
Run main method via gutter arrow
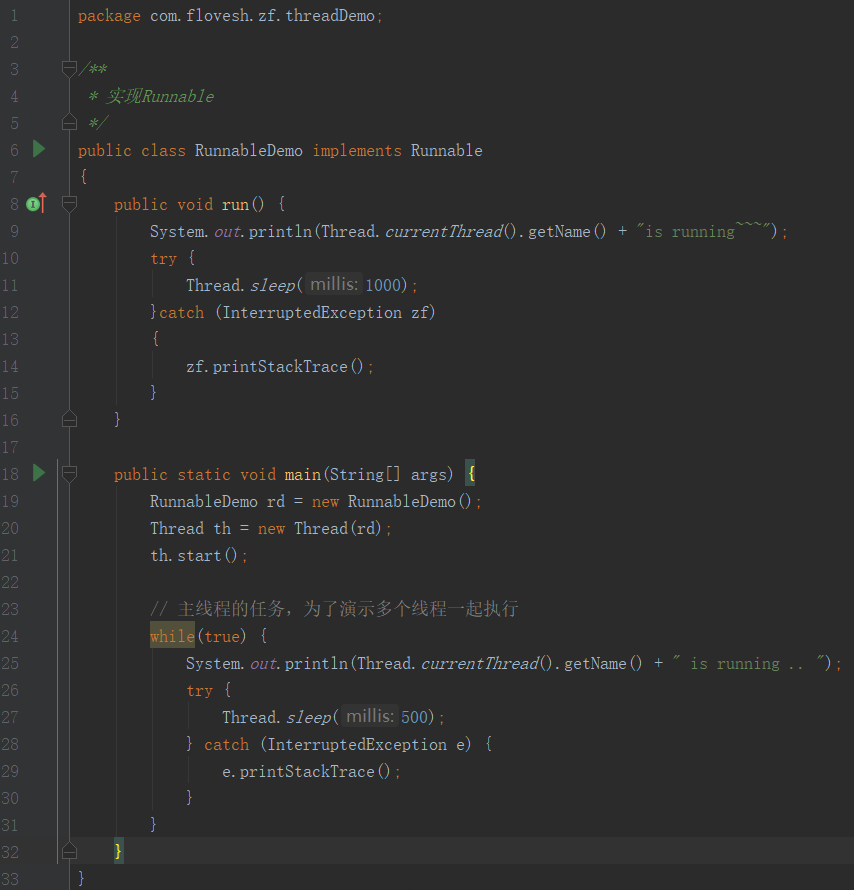pyautogui.click(x=39, y=473)
